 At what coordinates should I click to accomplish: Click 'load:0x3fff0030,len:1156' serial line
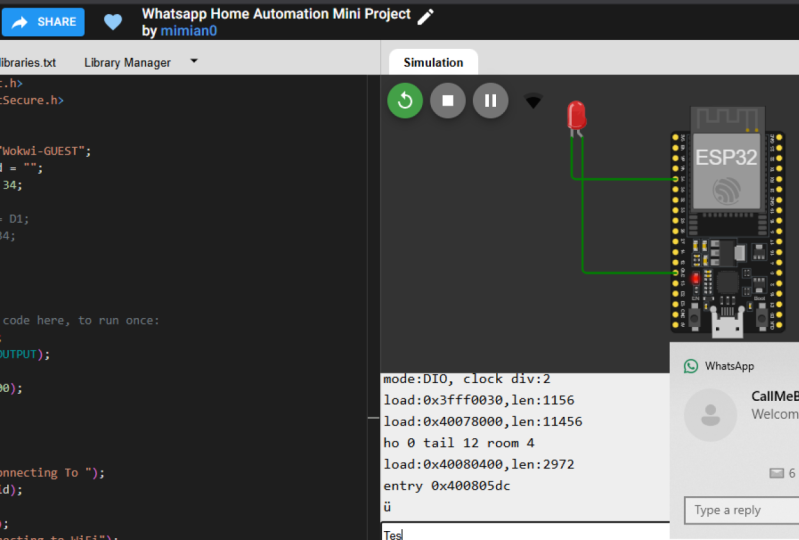pyautogui.click(x=479, y=400)
